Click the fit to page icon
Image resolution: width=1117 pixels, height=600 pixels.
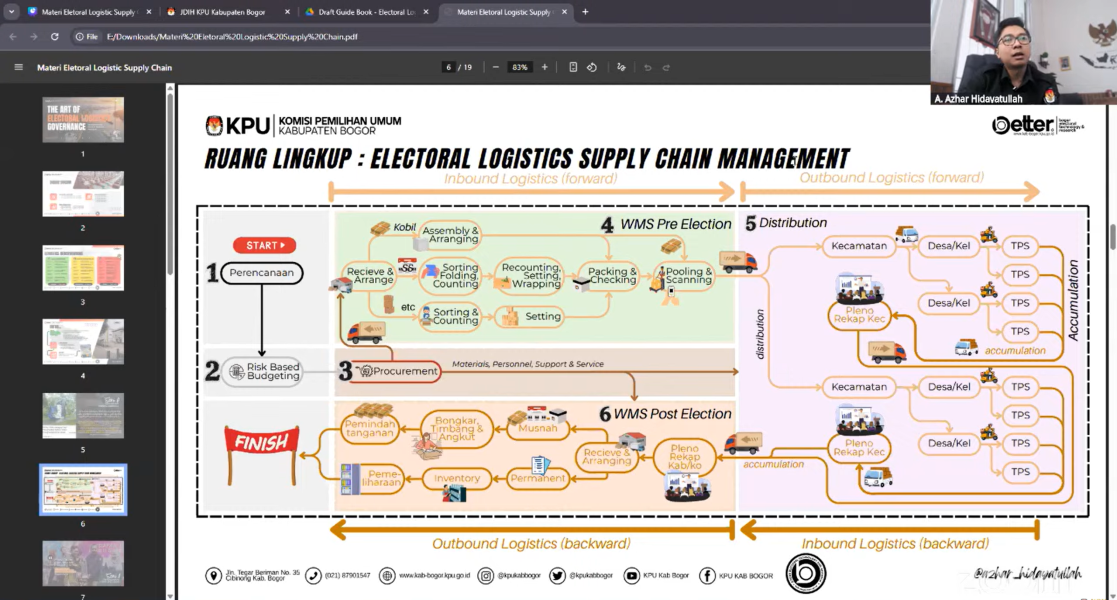(x=573, y=67)
